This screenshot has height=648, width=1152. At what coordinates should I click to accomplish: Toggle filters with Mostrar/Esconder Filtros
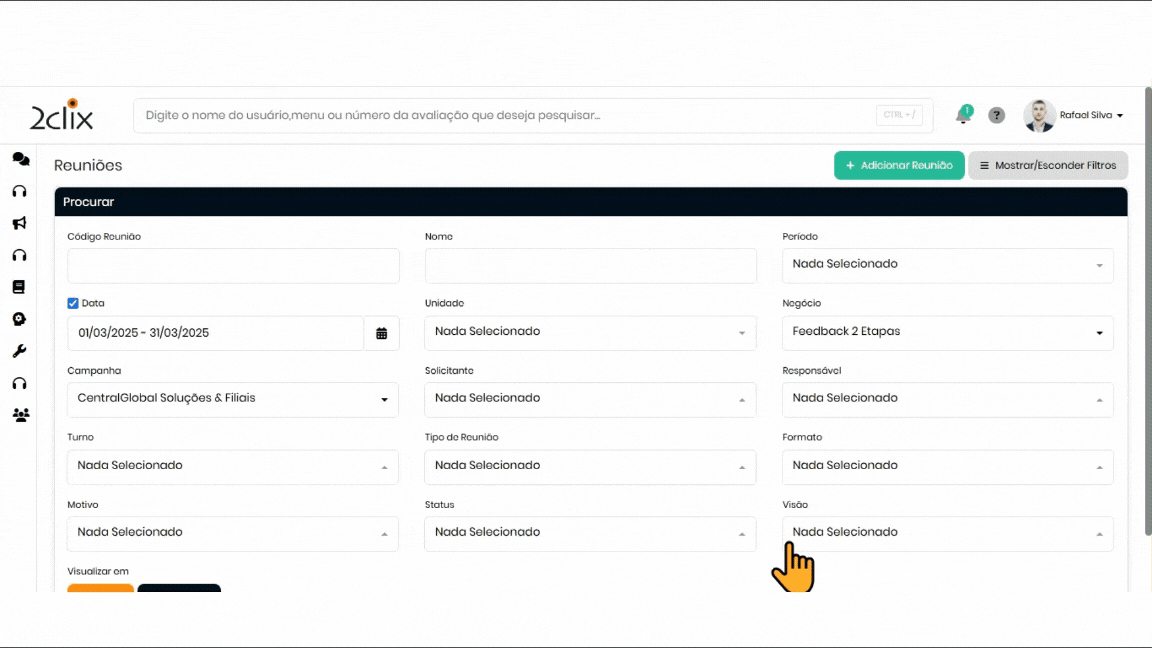point(1047,166)
